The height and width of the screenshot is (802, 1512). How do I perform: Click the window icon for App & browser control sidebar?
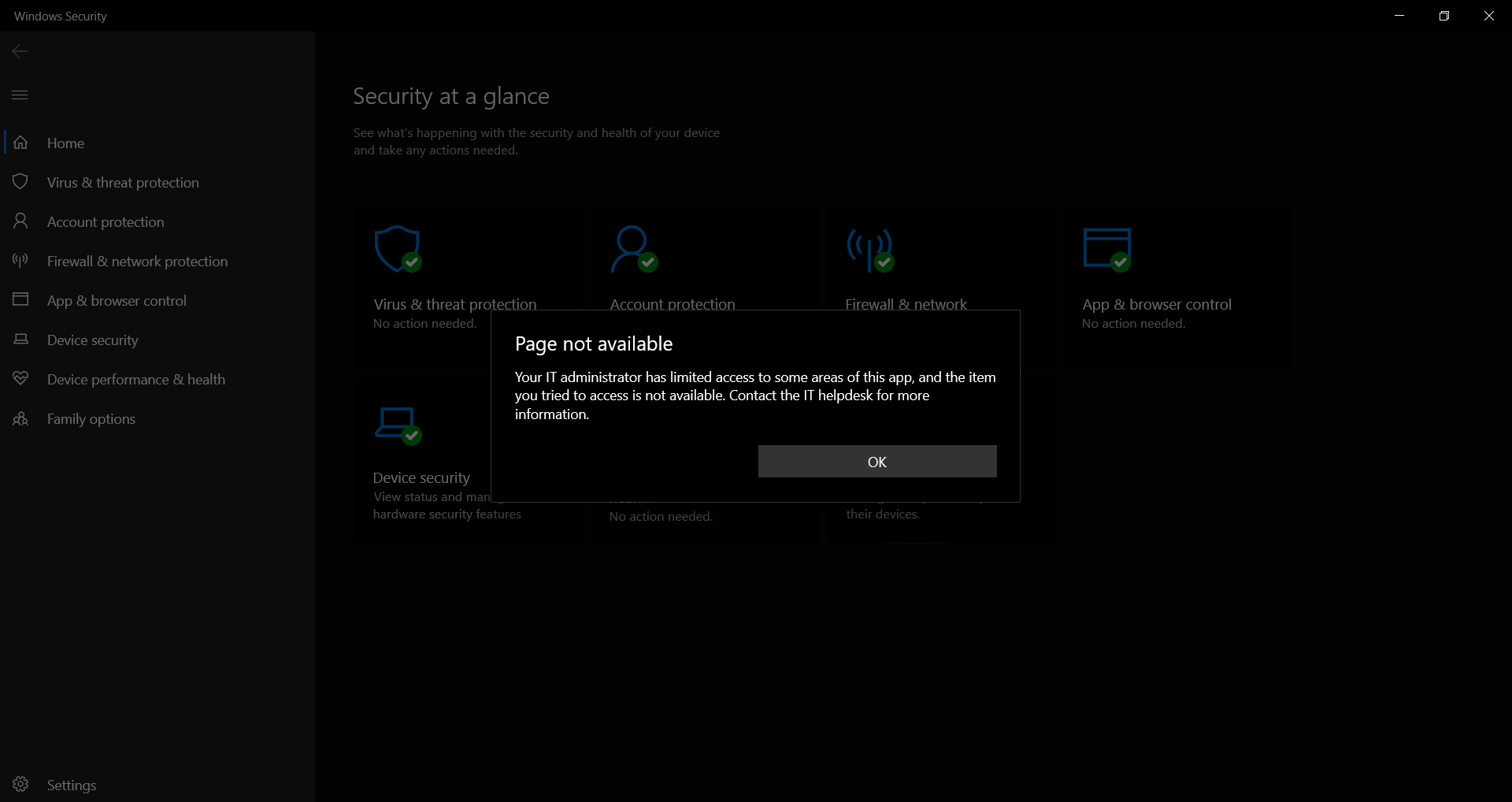20,299
